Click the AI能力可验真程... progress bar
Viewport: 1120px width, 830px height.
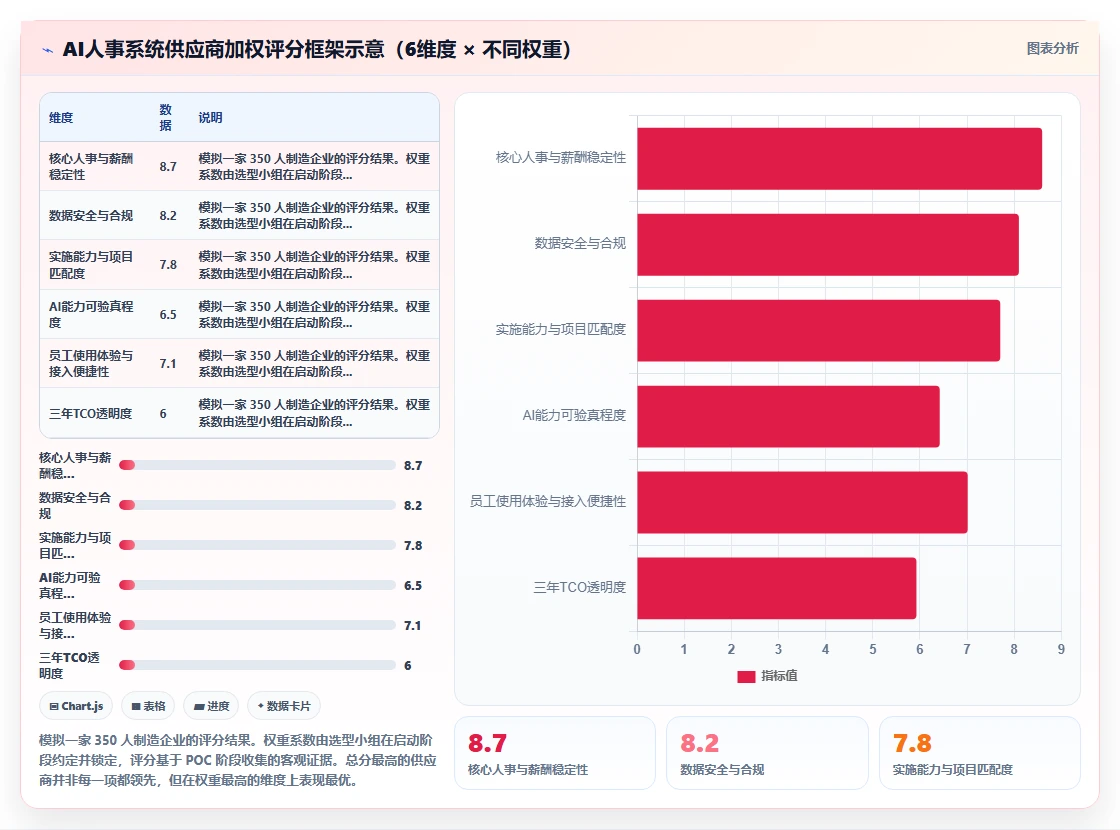click(257, 585)
